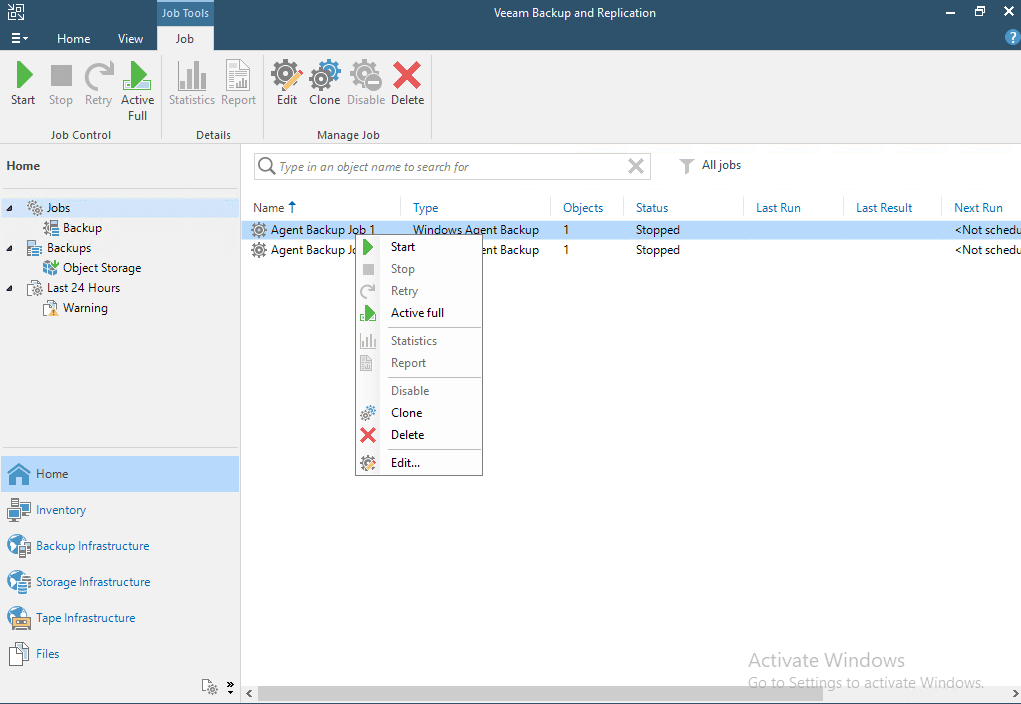
Task: Click the Veeam app icon in title bar
Action: 16,11
